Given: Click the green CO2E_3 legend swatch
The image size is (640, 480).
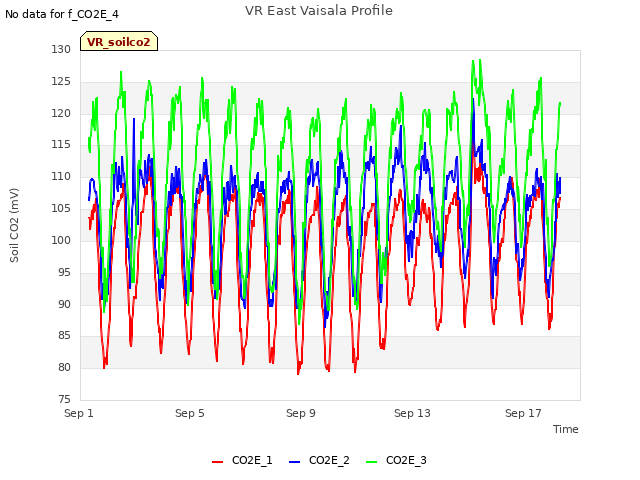Looking at the screenshot, I should pyautogui.click(x=371, y=462).
